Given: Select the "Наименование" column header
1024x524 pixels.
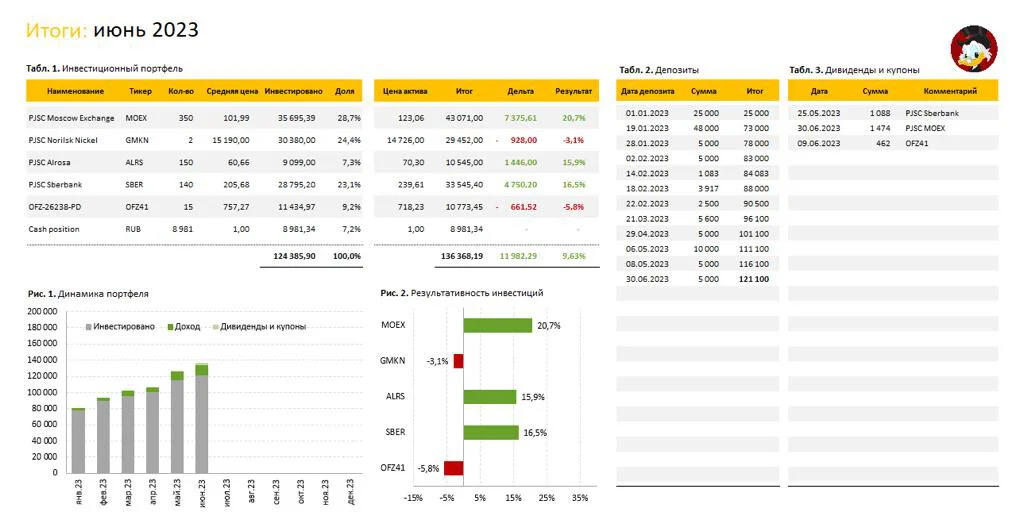Looking at the screenshot, I should [76, 91].
